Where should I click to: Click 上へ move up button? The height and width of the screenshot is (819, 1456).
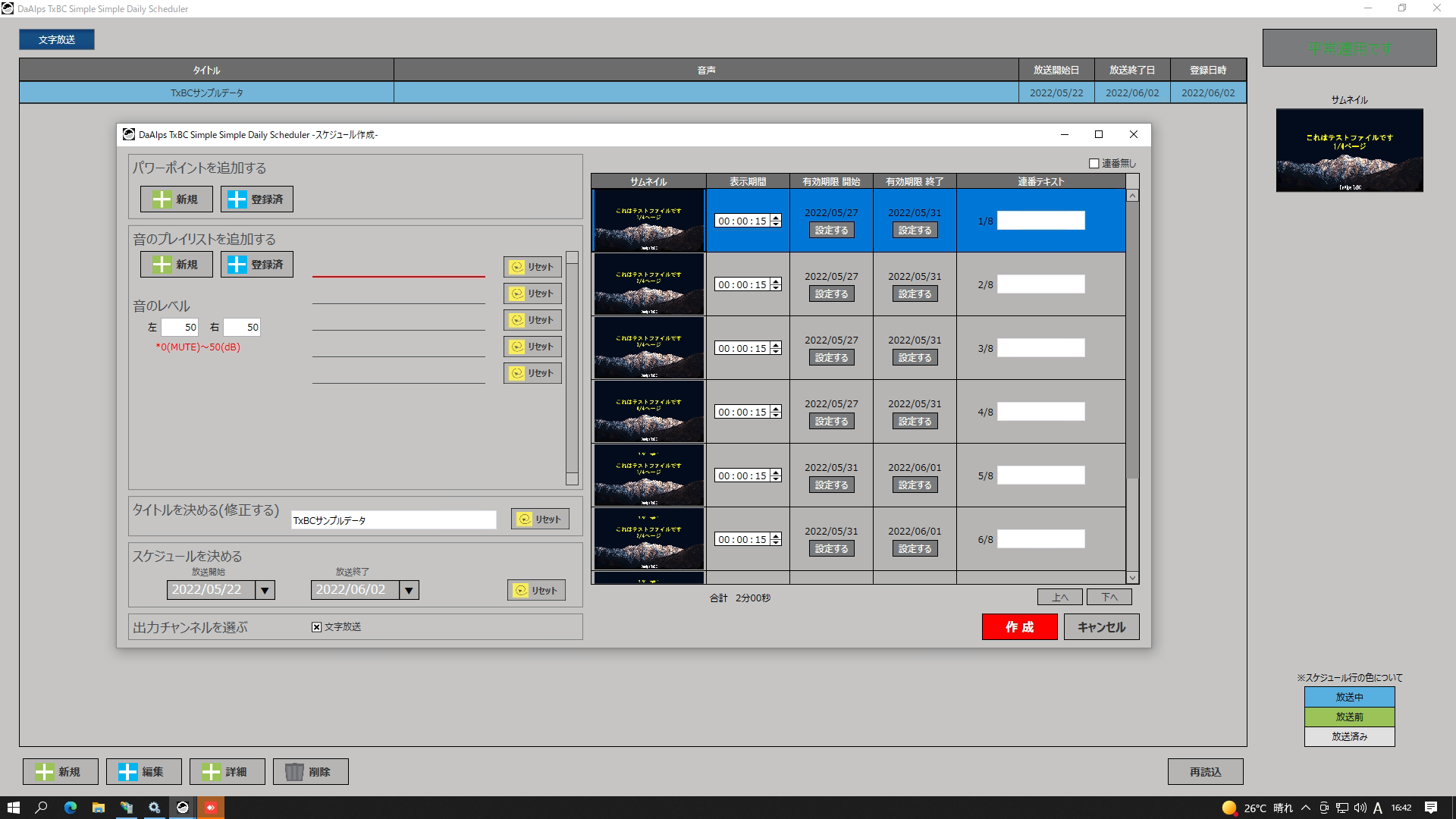click(x=1060, y=598)
